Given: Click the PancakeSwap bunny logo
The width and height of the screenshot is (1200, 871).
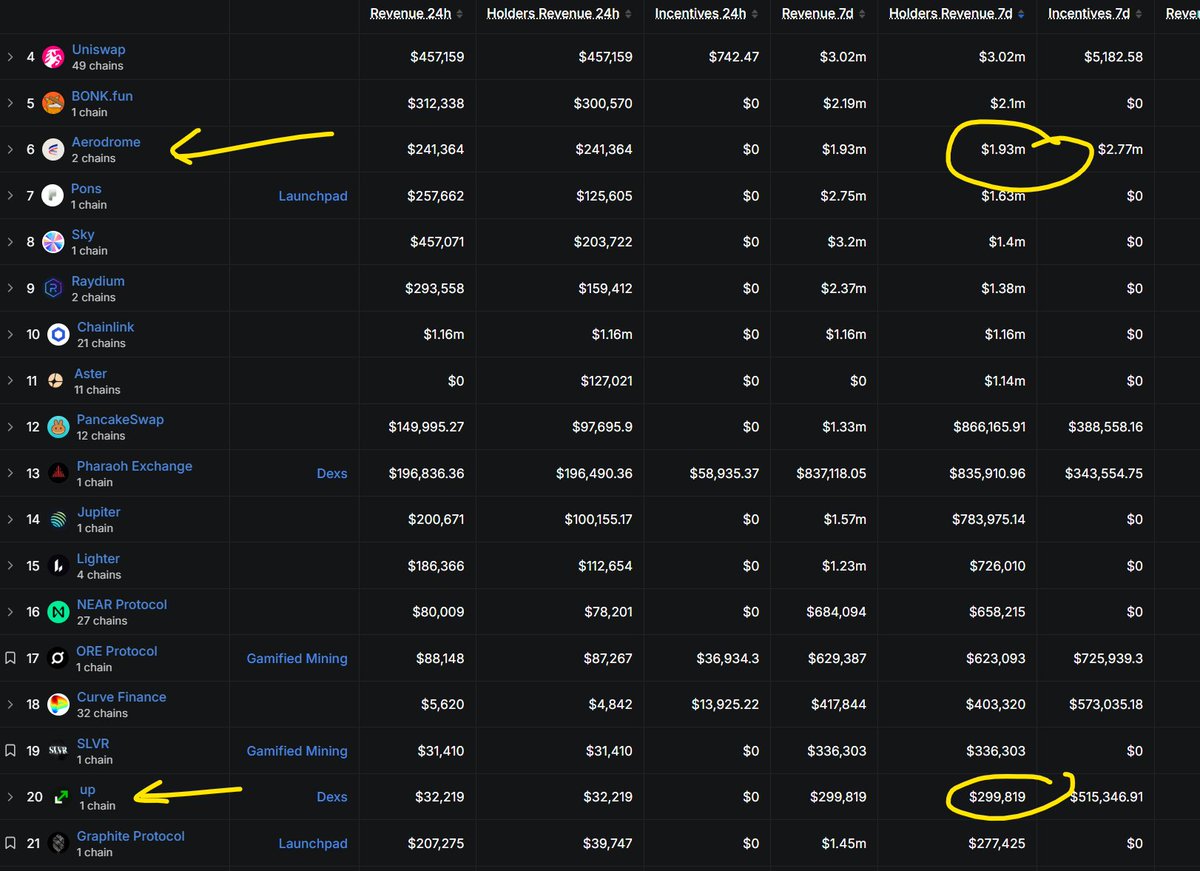Looking at the screenshot, I should 60,427.
